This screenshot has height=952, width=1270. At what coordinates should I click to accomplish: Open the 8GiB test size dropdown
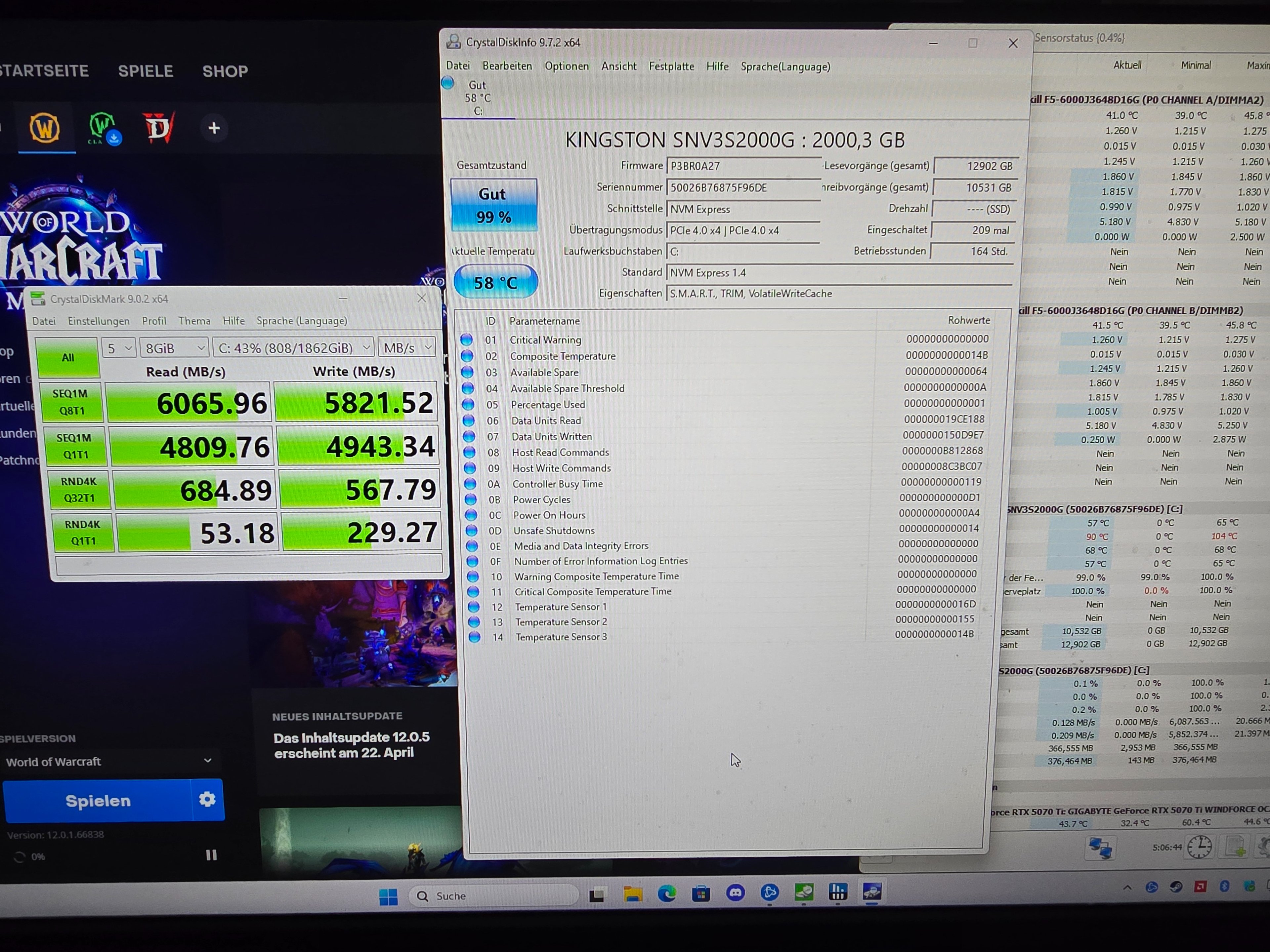(175, 348)
